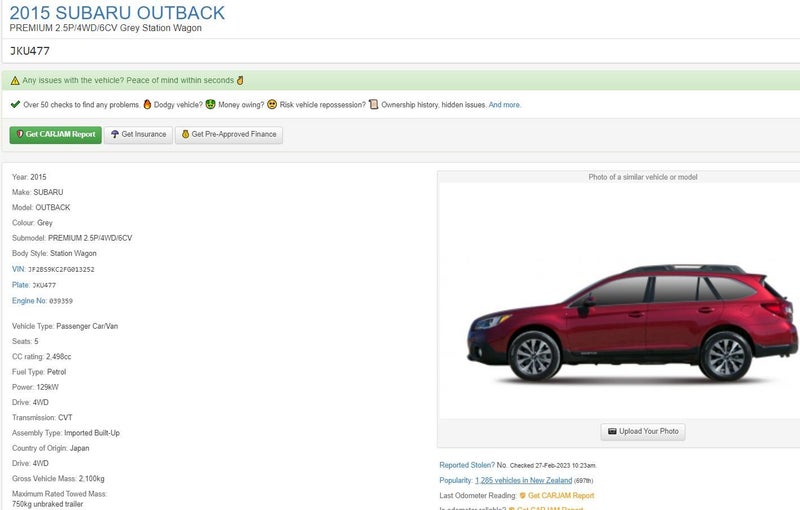Click the '2015 SUBARU OUTBACK' page heading
Viewport: 800px width, 510px height.
117,13
